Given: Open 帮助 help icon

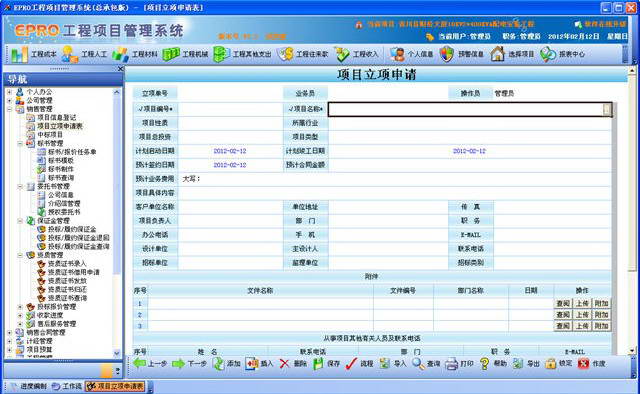Looking at the screenshot, I should pyautogui.click(x=484, y=363).
